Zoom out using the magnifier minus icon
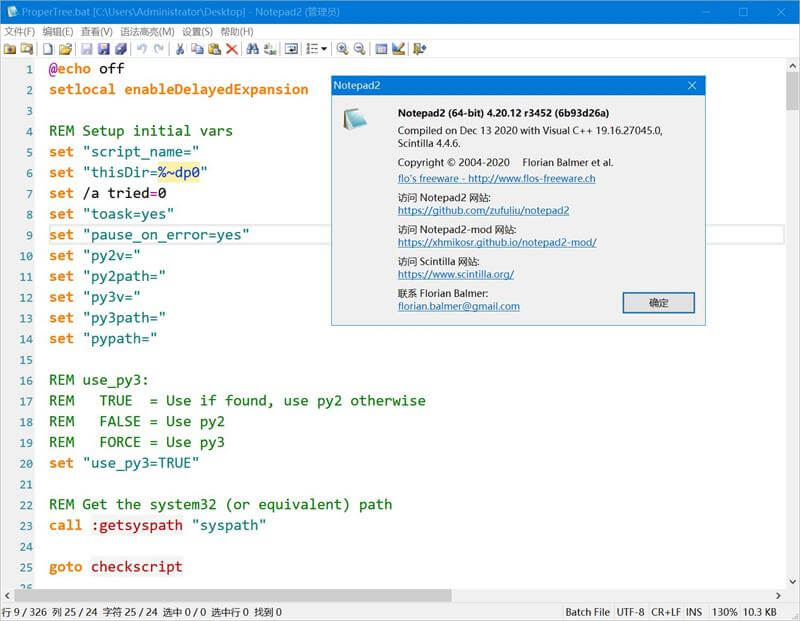 [360, 49]
